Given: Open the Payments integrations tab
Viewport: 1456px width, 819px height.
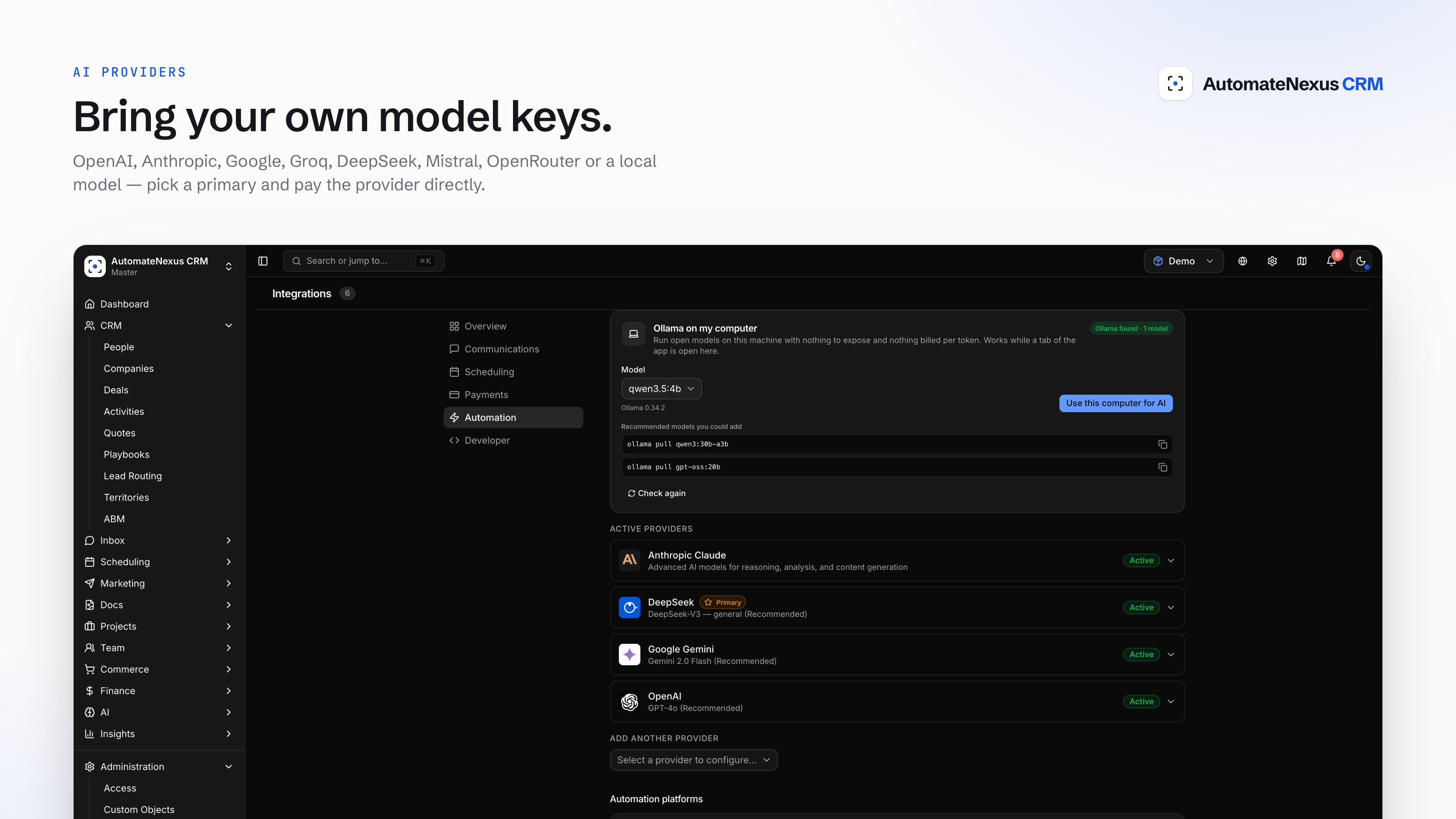Looking at the screenshot, I should [513, 394].
